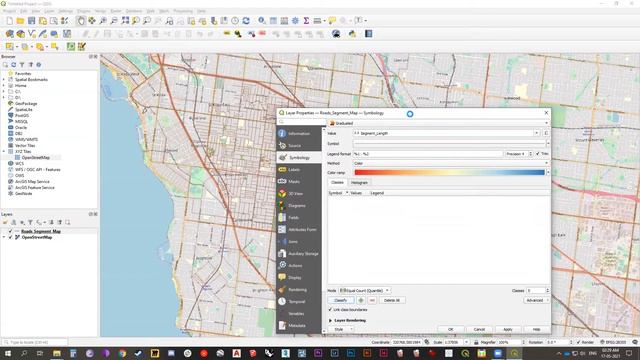
Task: Open Information section in Layer Properties
Action: [299, 133]
